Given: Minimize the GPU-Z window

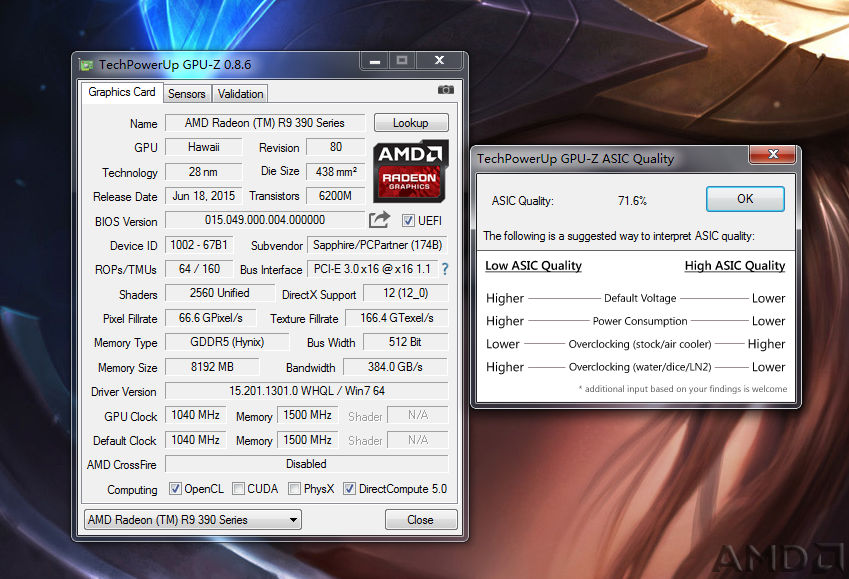Looking at the screenshot, I should tap(375, 61).
